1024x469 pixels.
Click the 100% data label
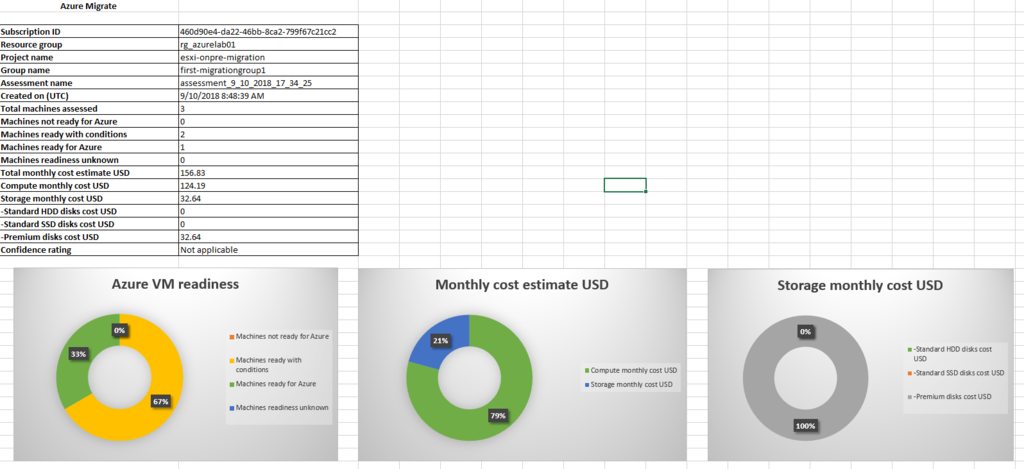(x=805, y=426)
